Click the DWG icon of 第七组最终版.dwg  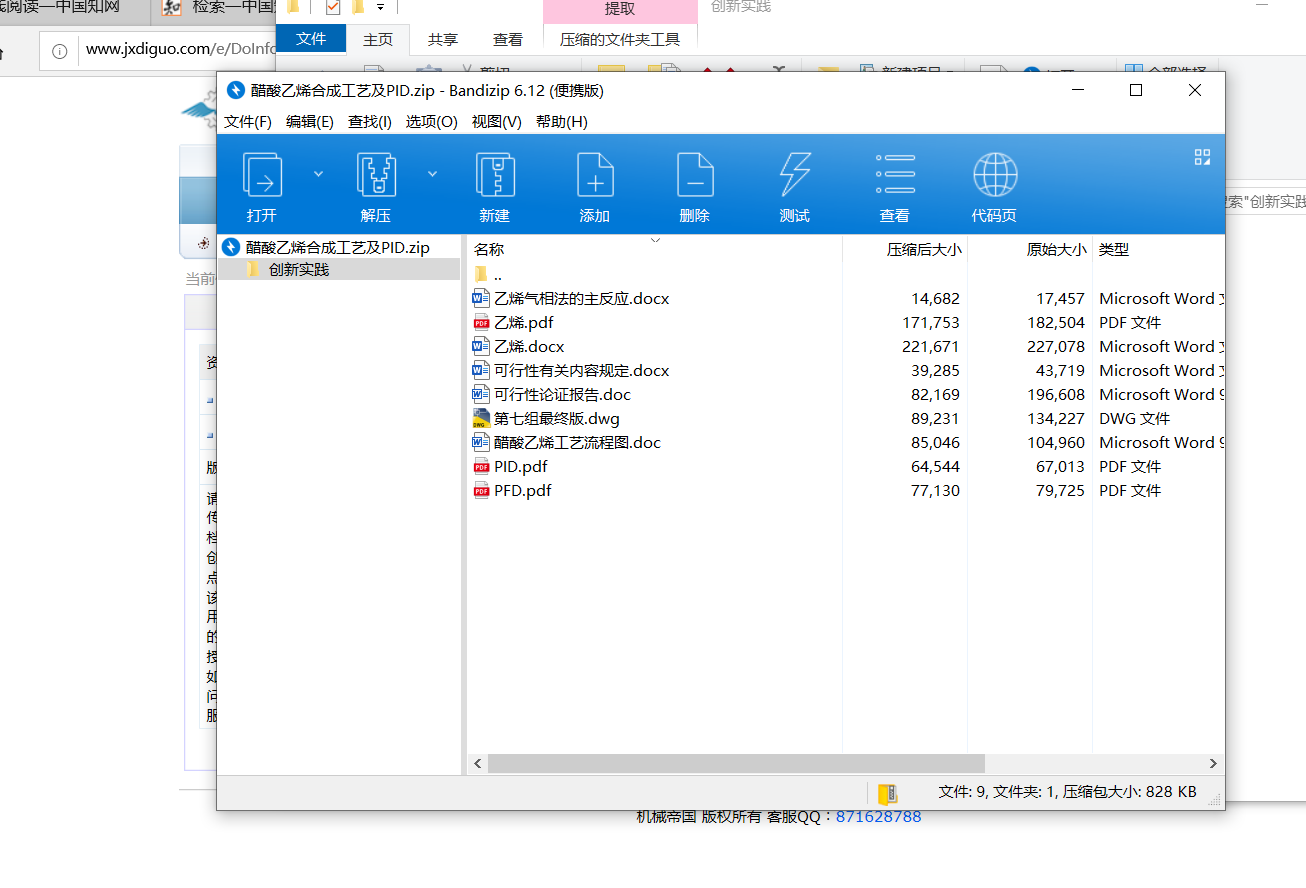[481, 418]
